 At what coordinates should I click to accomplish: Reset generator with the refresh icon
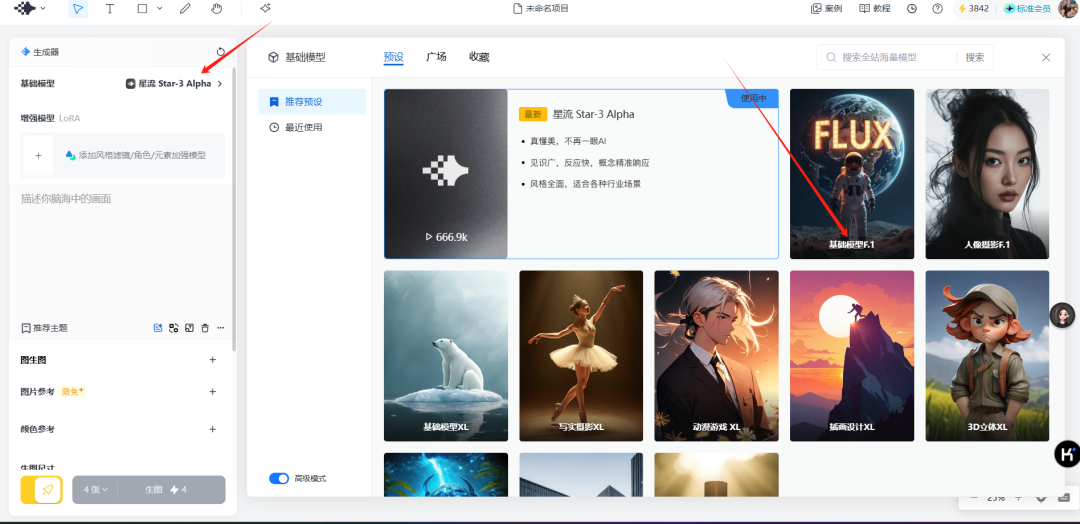(221, 52)
